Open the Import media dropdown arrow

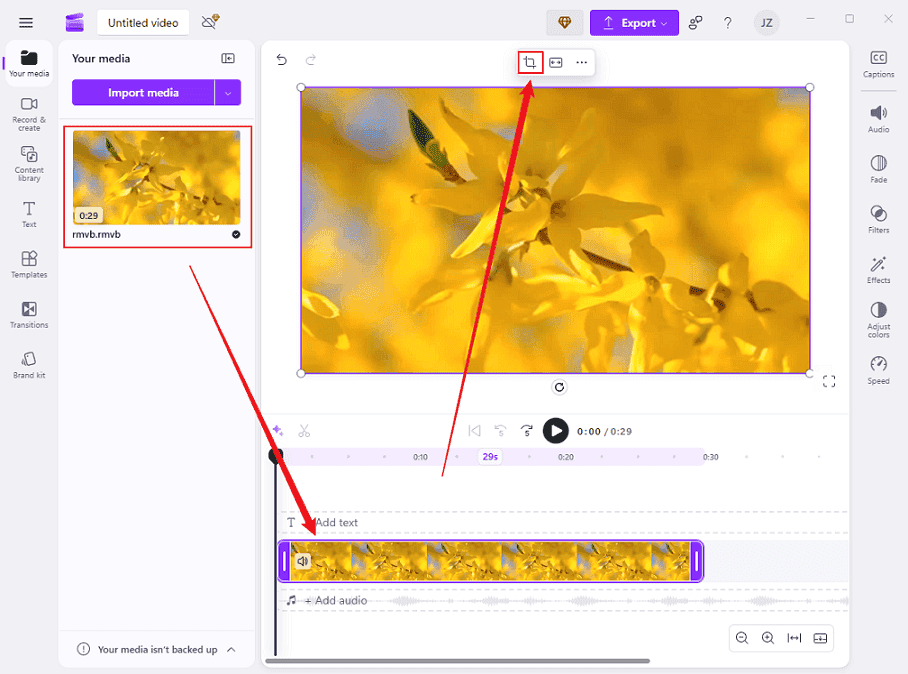click(x=228, y=92)
